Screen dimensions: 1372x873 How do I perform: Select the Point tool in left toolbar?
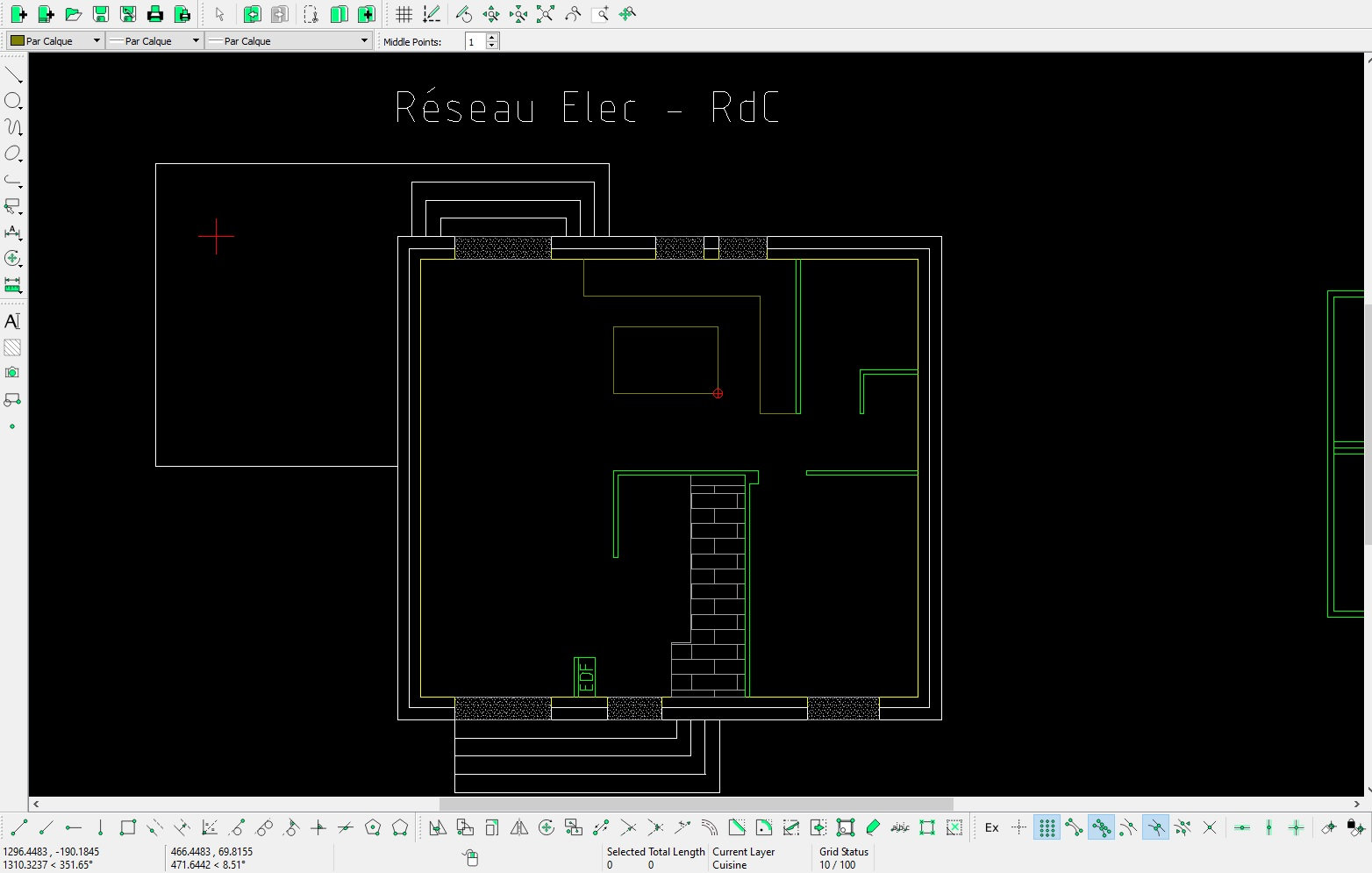(12, 426)
